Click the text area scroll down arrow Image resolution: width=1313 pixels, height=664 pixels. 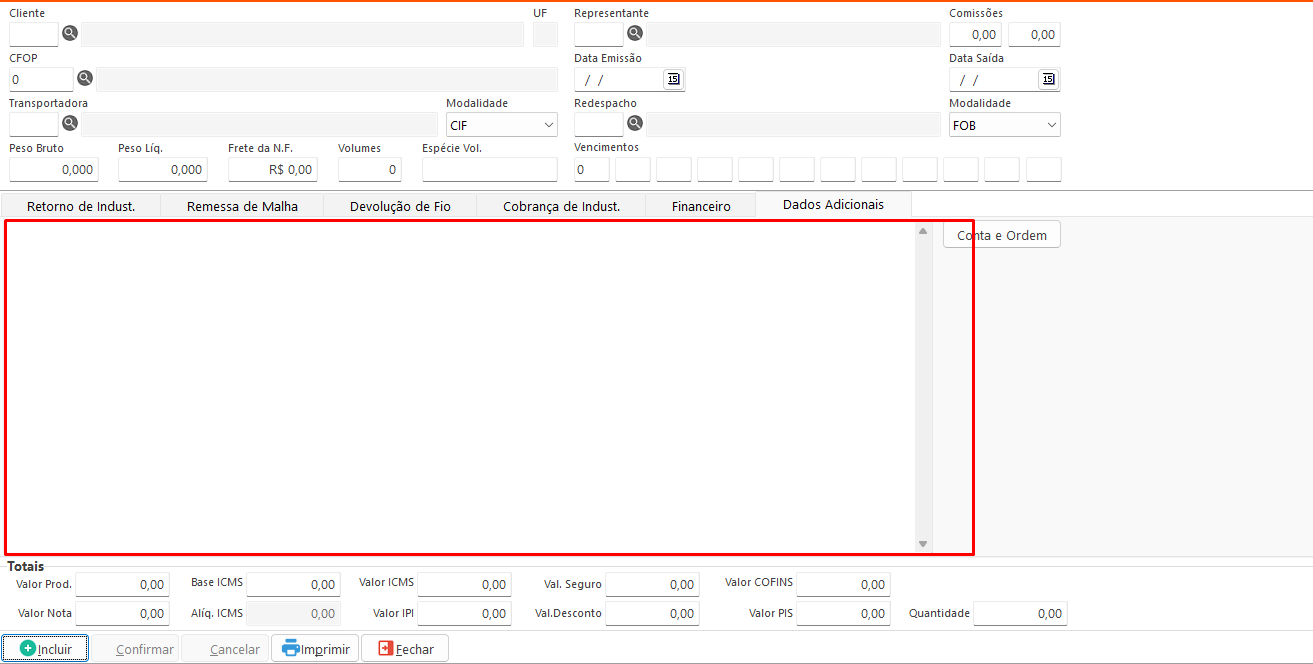click(923, 544)
